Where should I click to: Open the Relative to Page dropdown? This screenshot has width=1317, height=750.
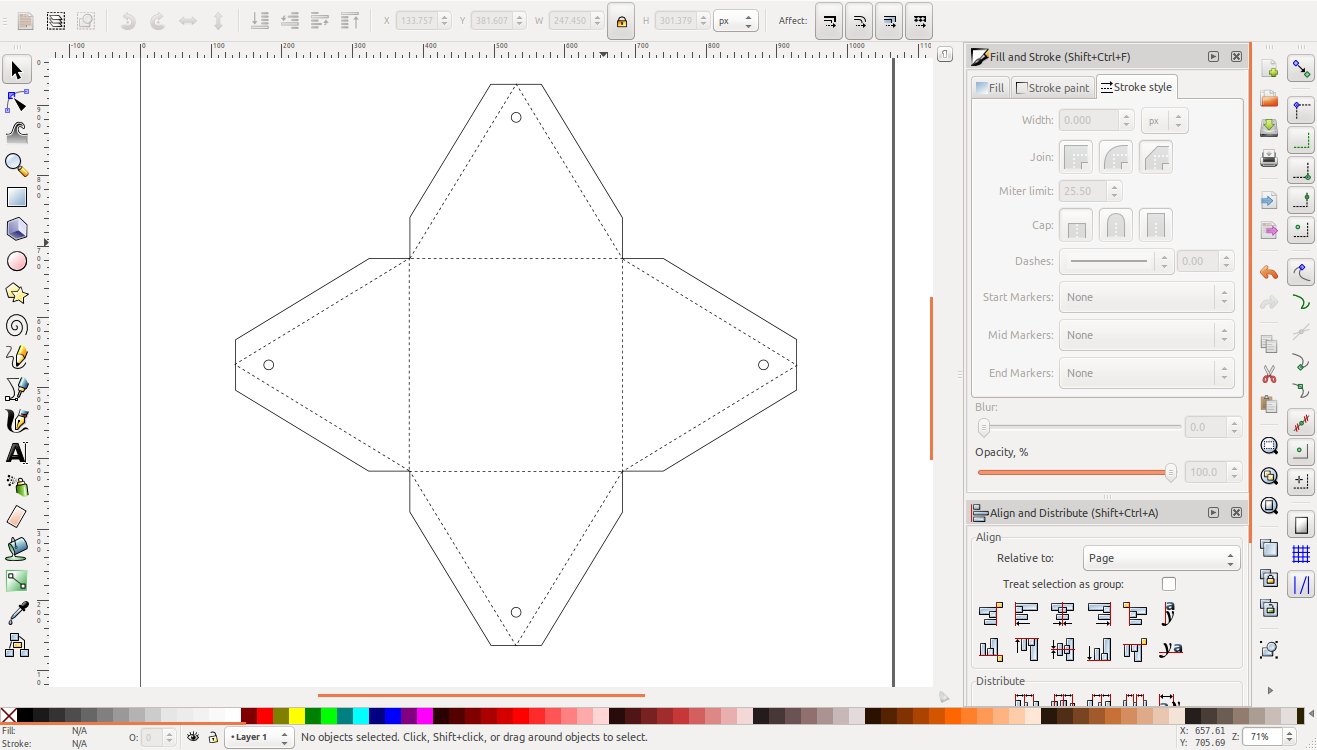tap(1162, 558)
